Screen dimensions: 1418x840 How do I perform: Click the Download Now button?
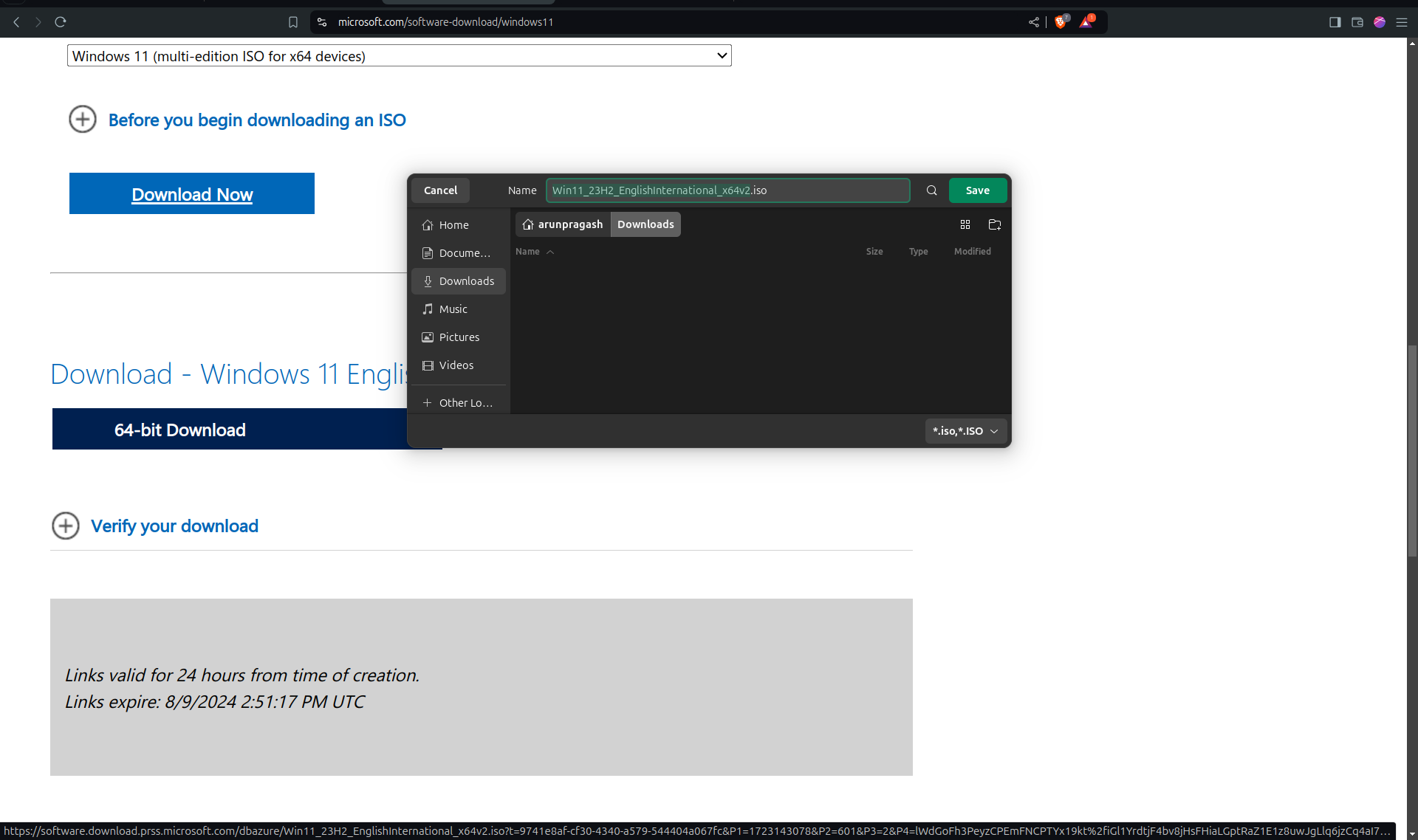192,193
